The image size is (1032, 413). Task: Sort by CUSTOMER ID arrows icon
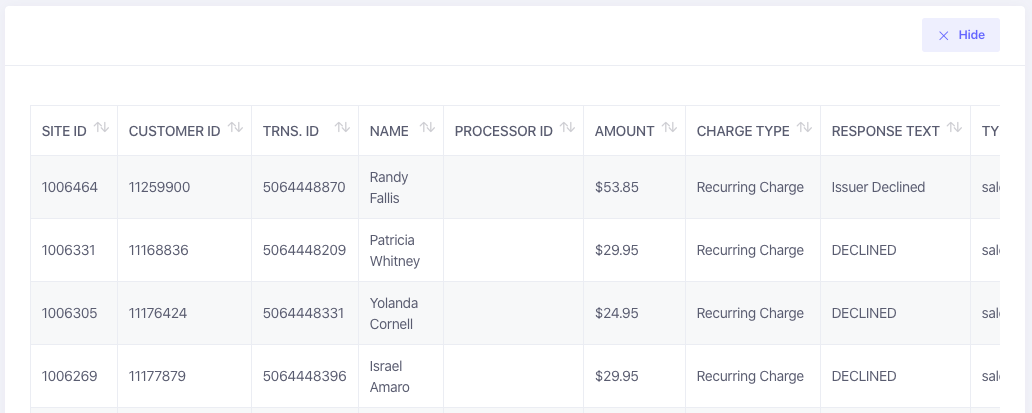click(236, 128)
